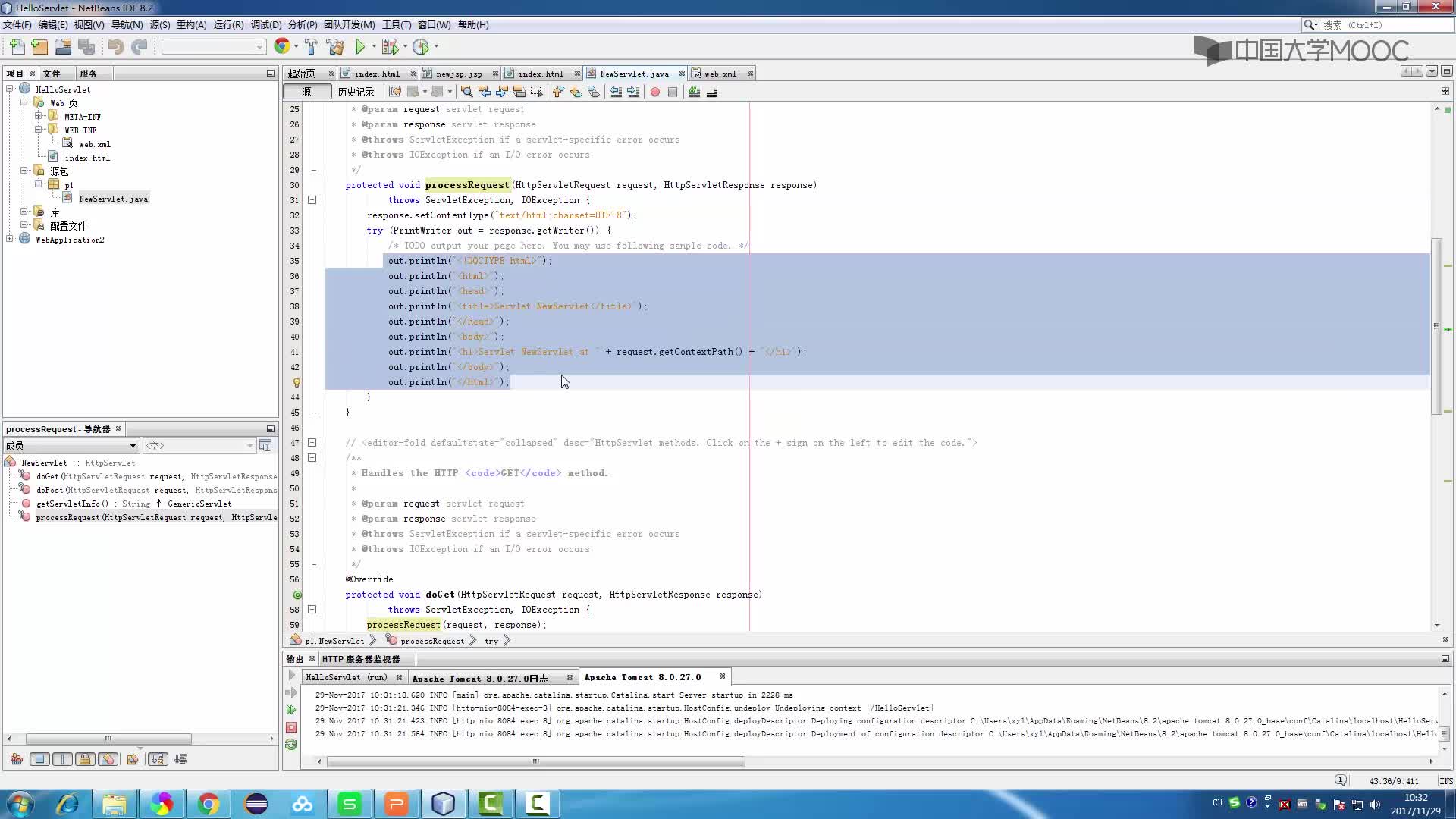Click the Refresh server icon in the output panel
This screenshot has height=819, width=1456.
291,745
